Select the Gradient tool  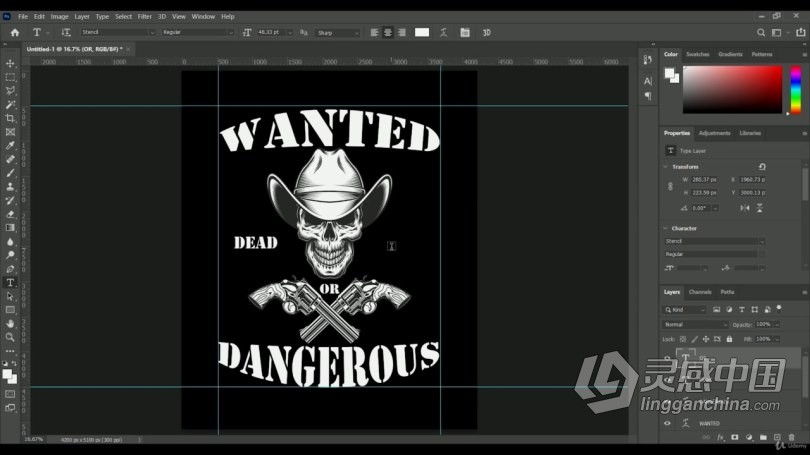pyautogui.click(x=10, y=228)
